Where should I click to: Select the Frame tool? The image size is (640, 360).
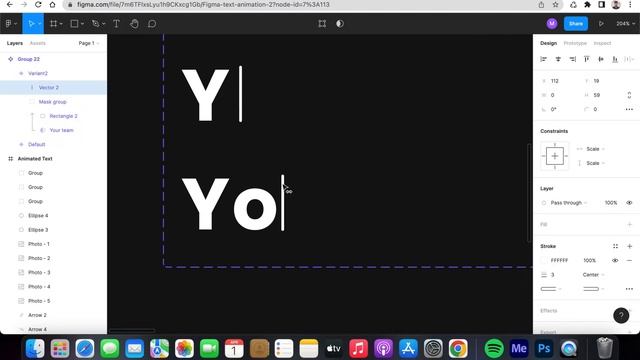[x=53, y=24]
